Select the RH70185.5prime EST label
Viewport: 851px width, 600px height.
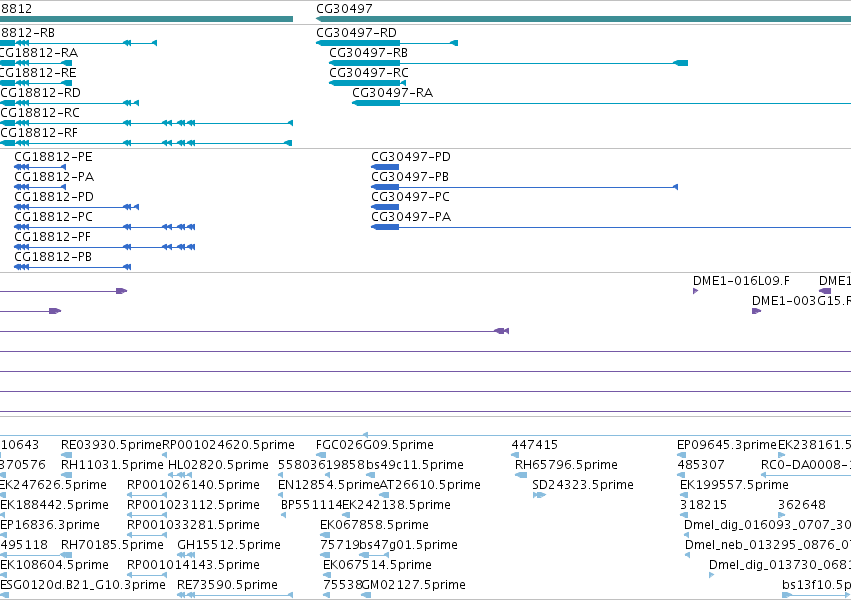click(x=112, y=545)
